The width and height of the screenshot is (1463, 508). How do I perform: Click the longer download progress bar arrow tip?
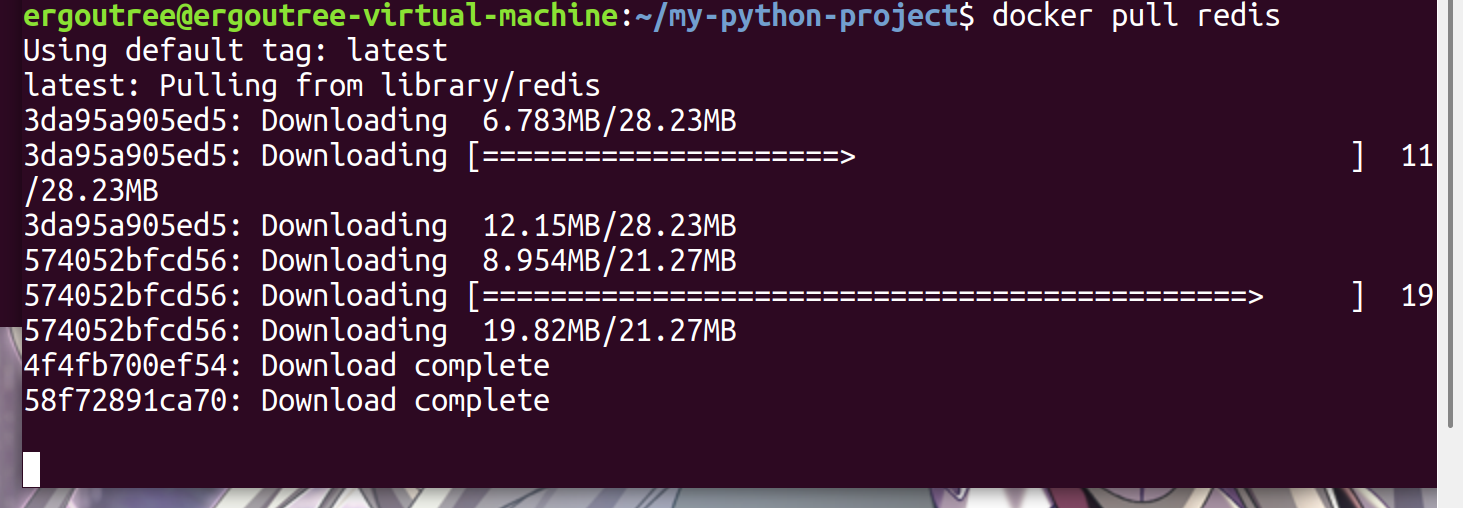(x=1255, y=296)
